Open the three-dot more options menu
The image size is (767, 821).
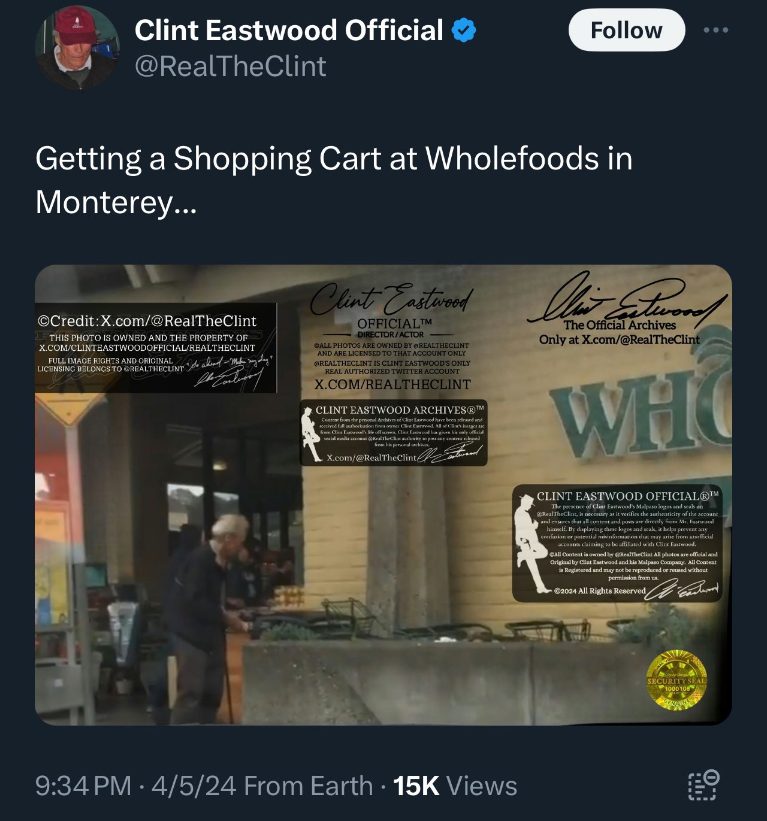coord(716,30)
